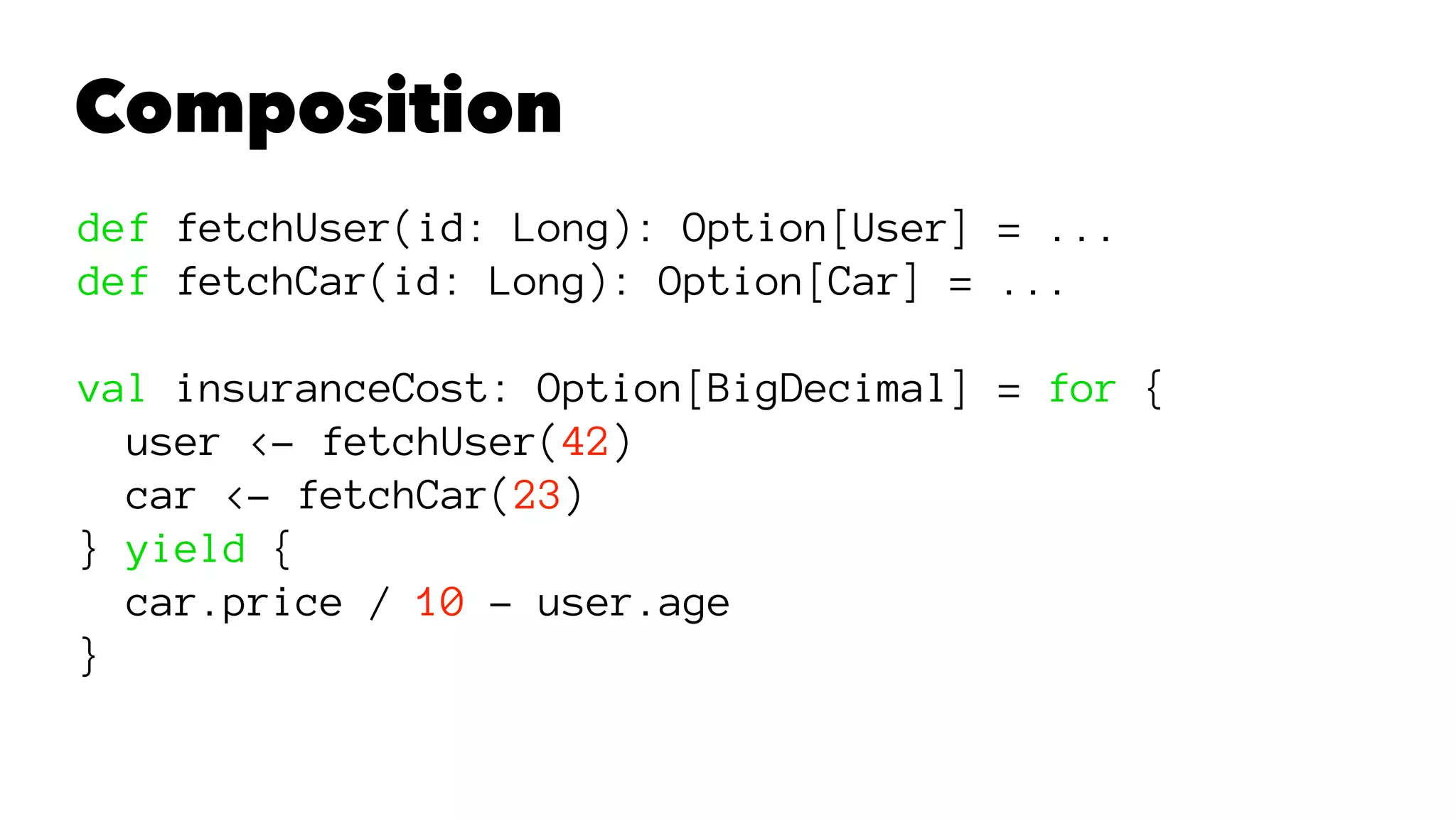Click the green 'for' keyword

(x=1082, y=390)
